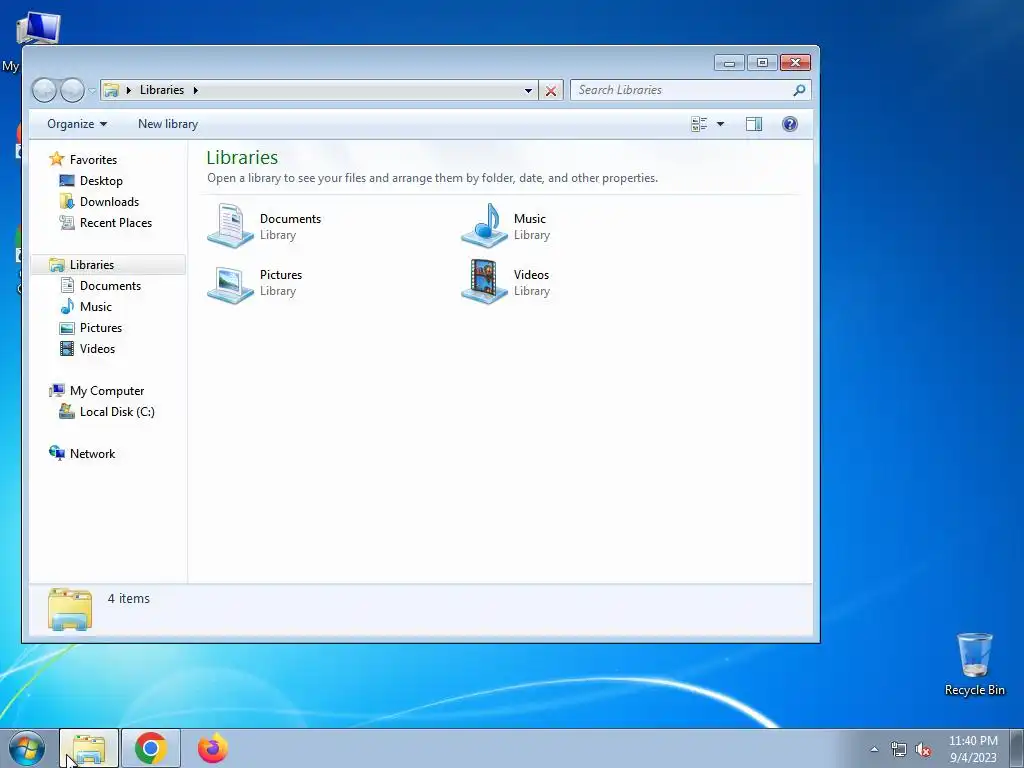Expand arrow after Libraries in address bar
Image resolution: width=1024 pixels, height=768 pixels.
click(195, 90)
